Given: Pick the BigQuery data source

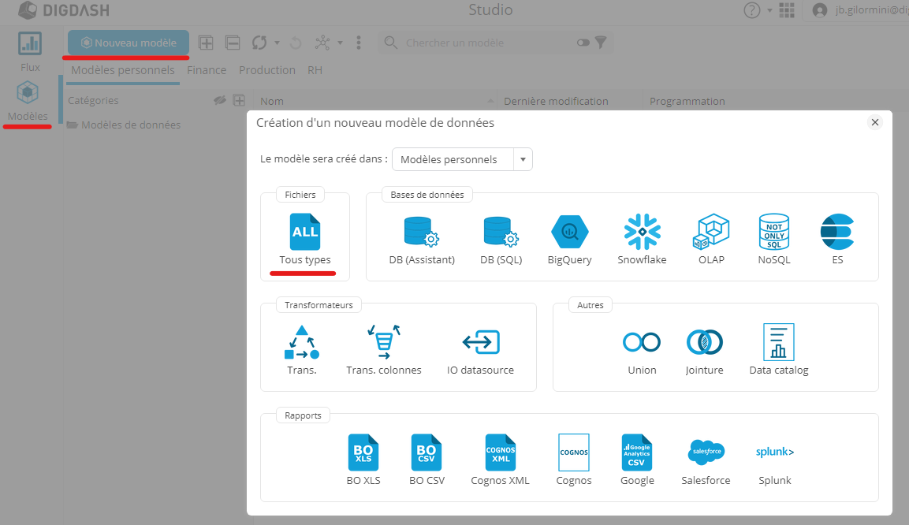Looking at the screenshot, I should [569, 232].
